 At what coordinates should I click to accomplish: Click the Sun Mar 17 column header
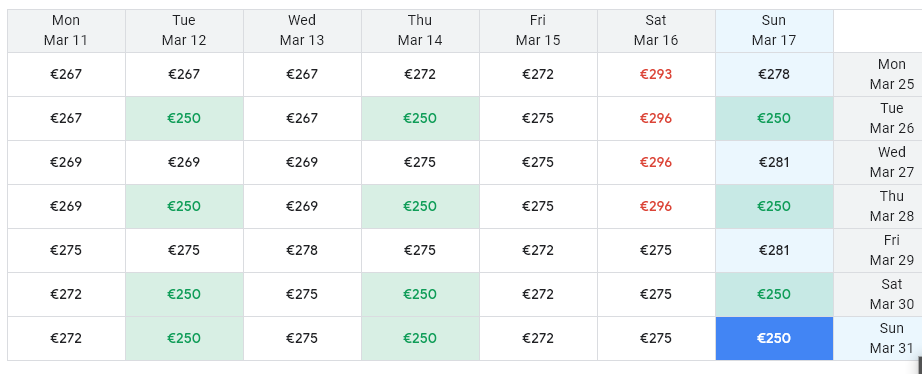click(x=774, y=31)
